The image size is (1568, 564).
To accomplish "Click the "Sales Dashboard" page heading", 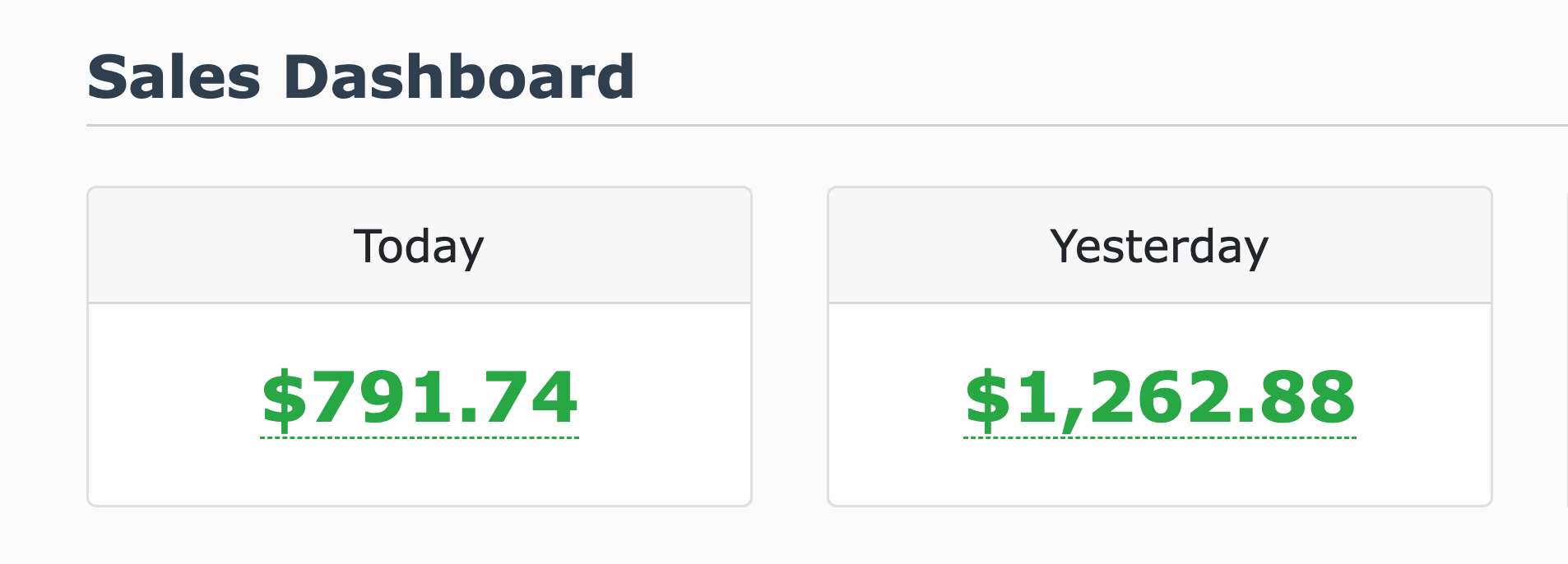I will (360, 77).
